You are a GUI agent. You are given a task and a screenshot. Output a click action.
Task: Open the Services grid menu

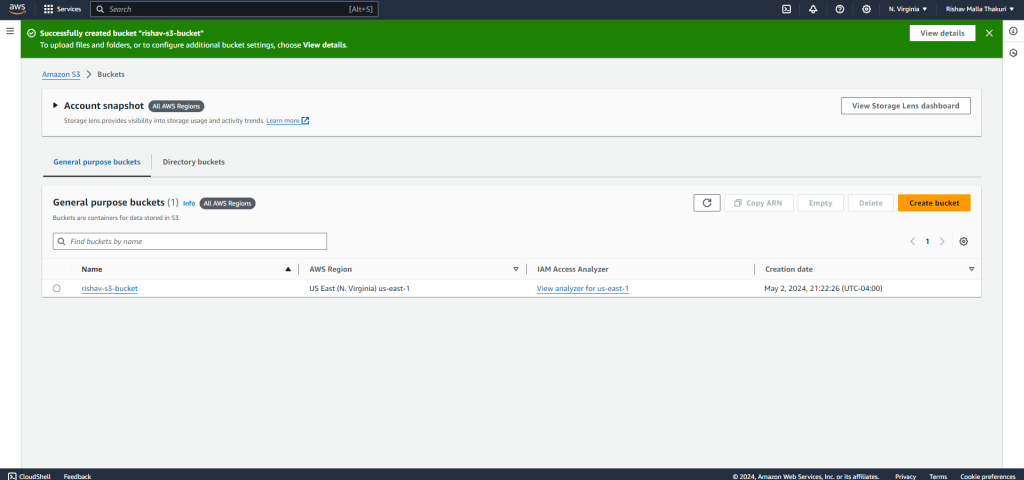(x=63, y=9)
